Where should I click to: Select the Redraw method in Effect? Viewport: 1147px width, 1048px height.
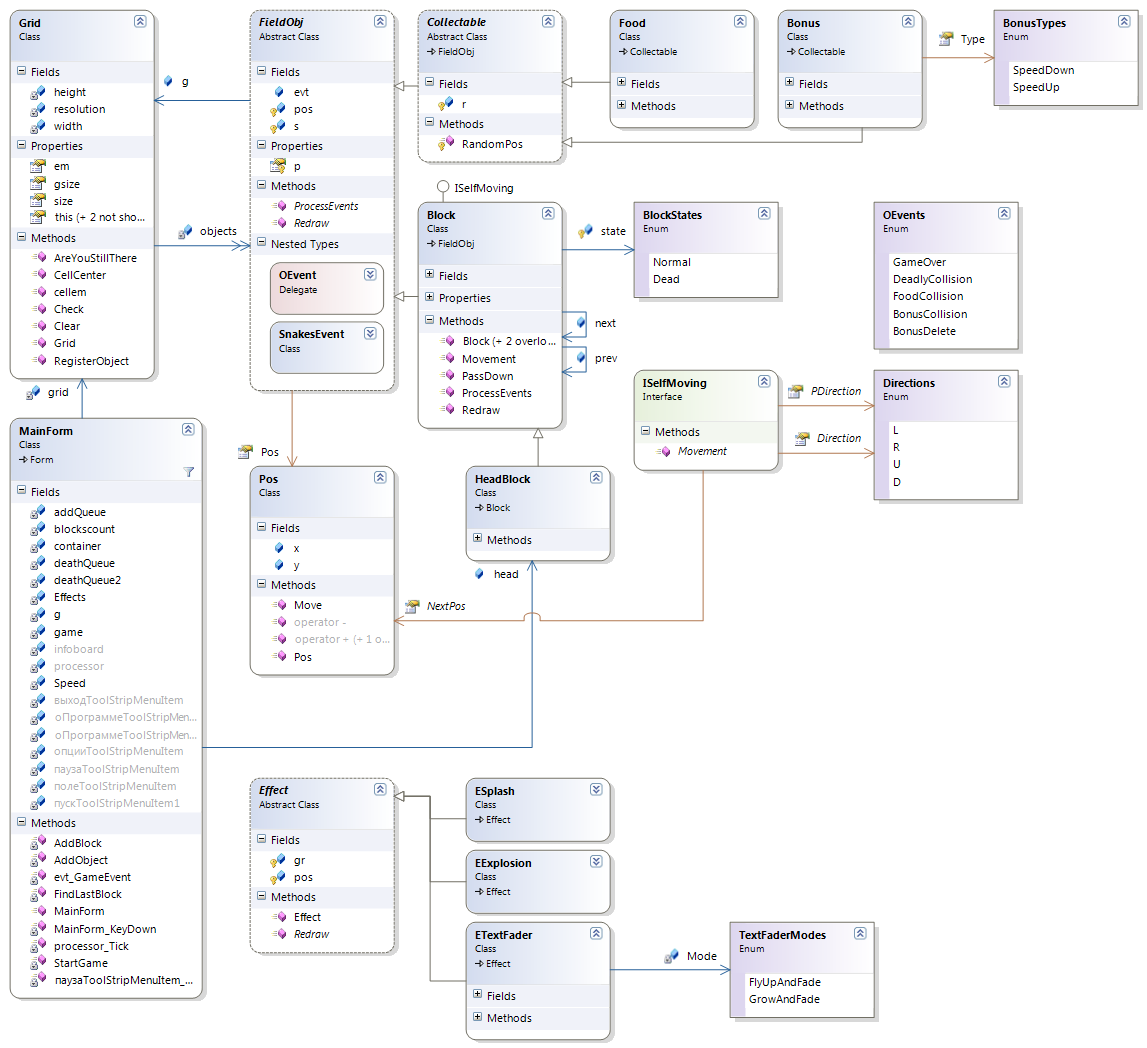coord(312,934)
